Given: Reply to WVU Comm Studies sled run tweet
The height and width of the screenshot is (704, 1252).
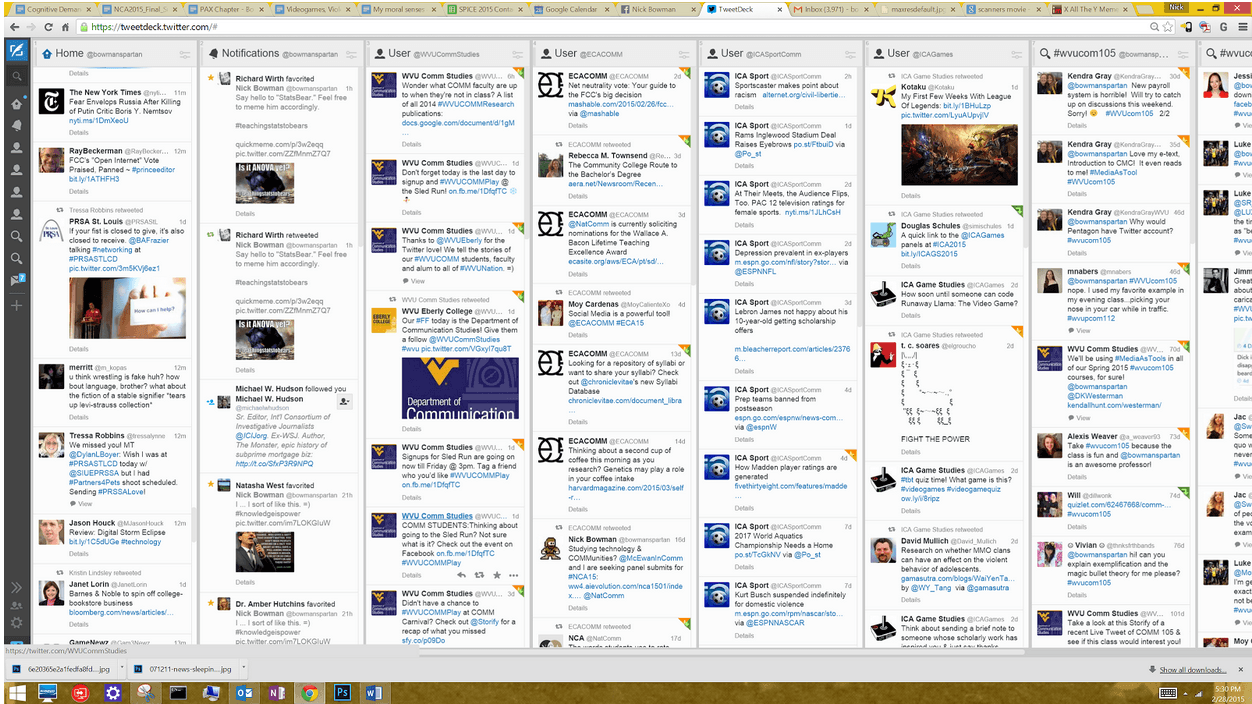Looking at the screenshot, I should click(x=461, y=576).
